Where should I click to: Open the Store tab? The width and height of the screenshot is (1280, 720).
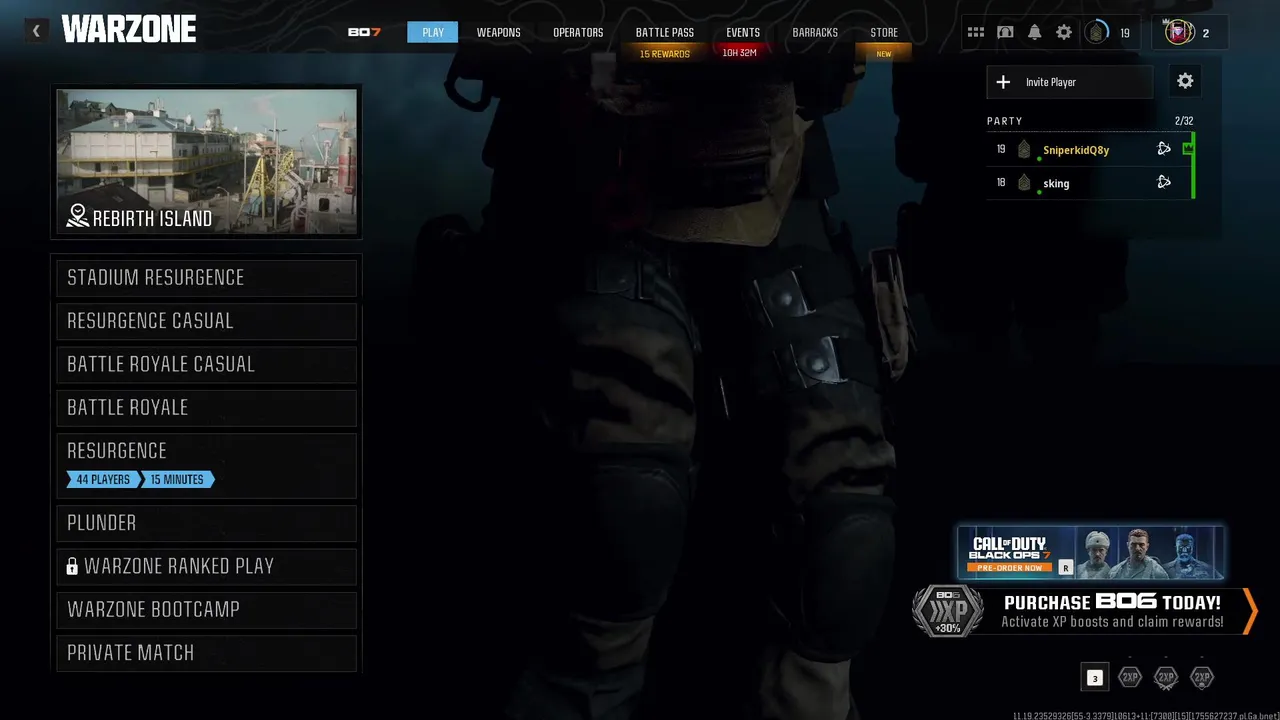[x=884, y=32]
